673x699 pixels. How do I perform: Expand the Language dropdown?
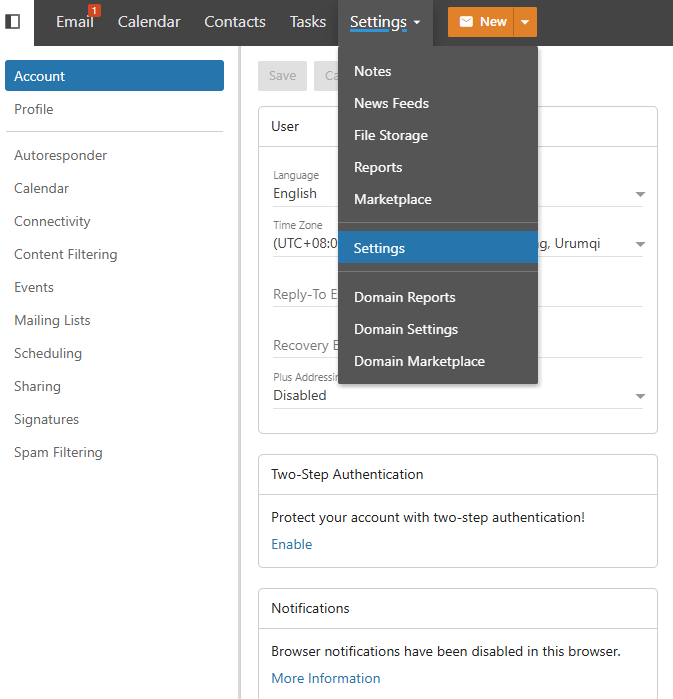click(640, 194)
